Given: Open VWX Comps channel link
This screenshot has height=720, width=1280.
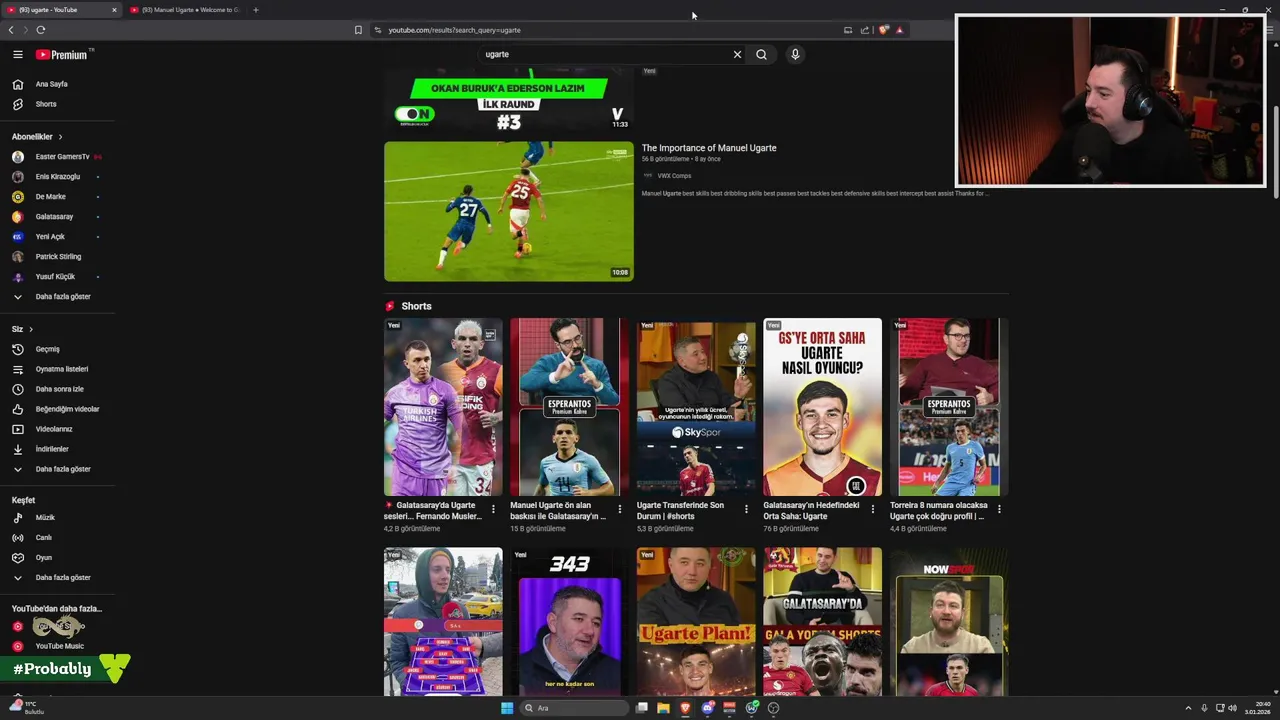Looking at the screenshot, I should click(x=674, y=176).
